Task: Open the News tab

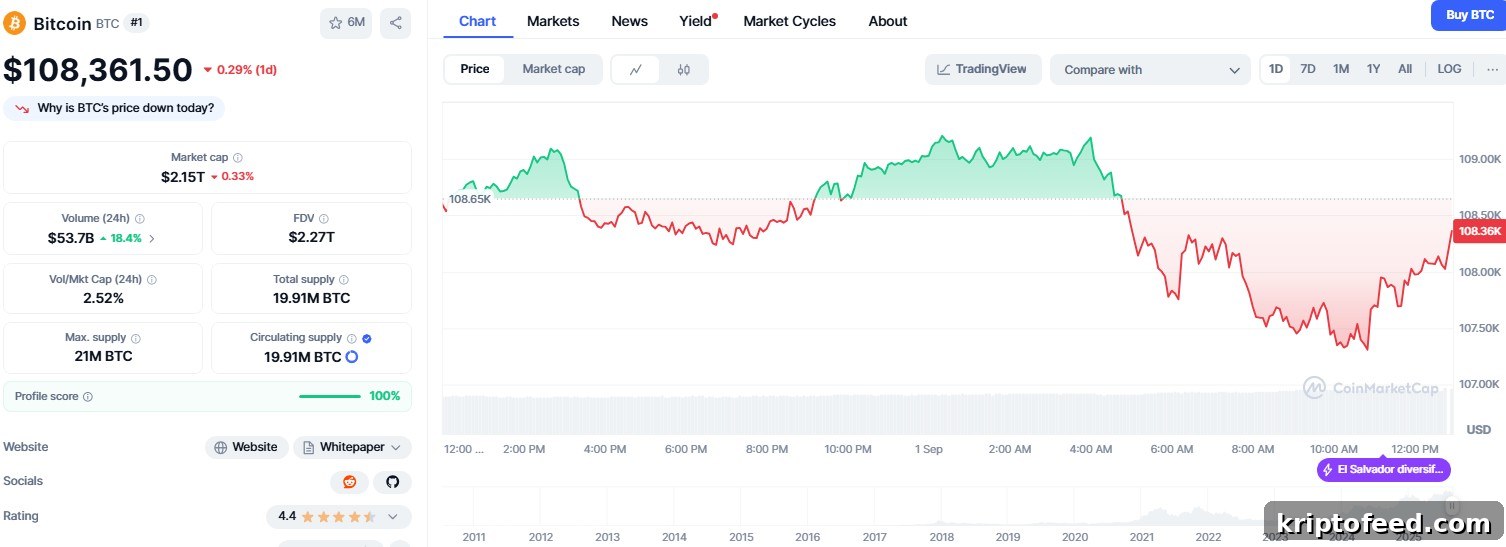Action: pyautogui.click(x=629, y=21)
